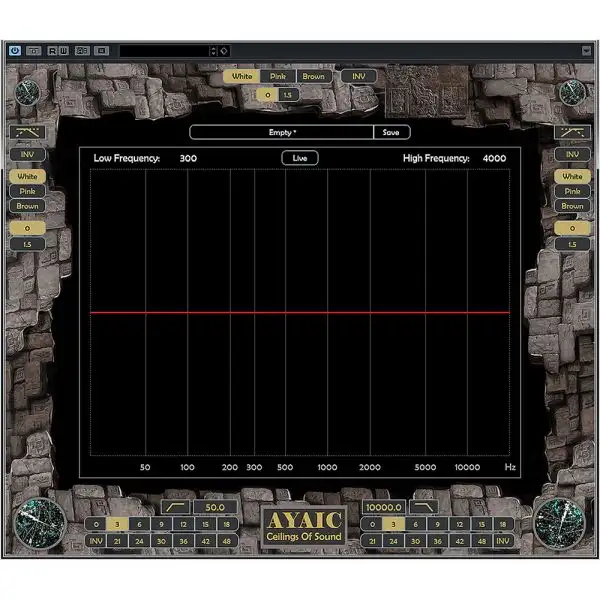This screenshot has height=600, width=600.
Task: Toggle the plugin power bypass button
Action: tap(15, 51)
